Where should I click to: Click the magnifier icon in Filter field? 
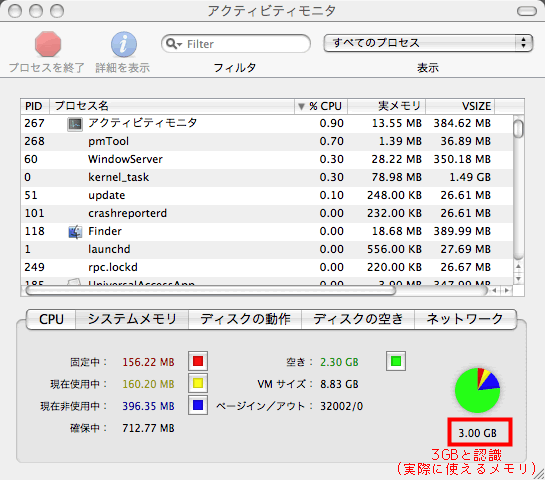pyautogui.click(x=173, y=44)
